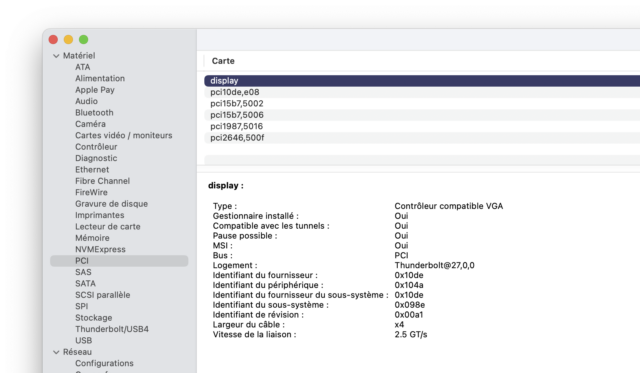Open the USB sidebar item

tap(83, 340)
